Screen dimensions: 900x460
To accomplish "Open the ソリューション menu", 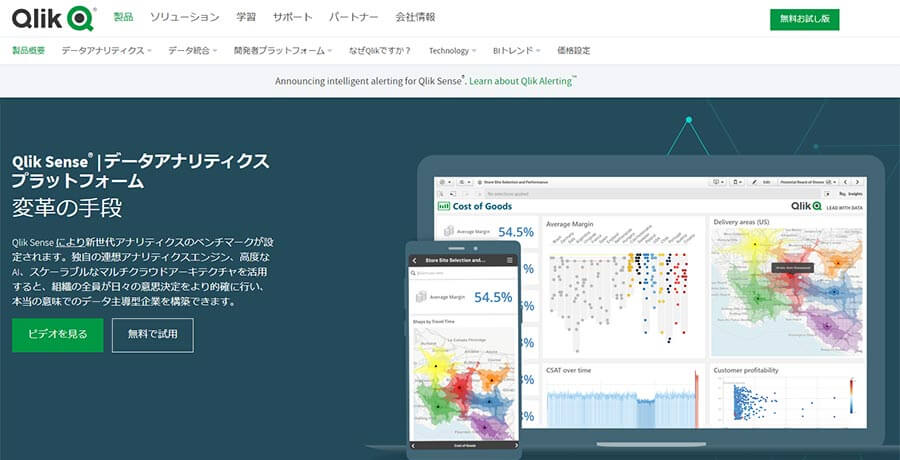I will point(185,18).
